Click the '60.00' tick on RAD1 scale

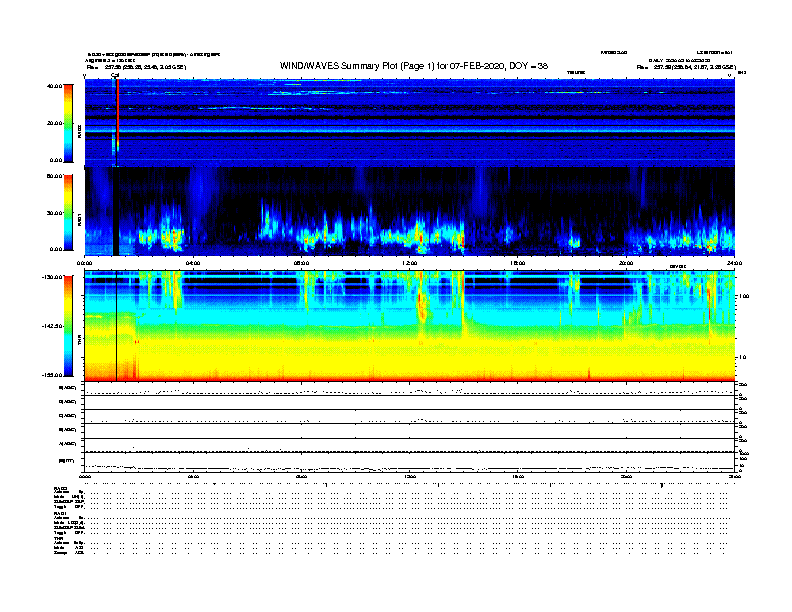55,176
